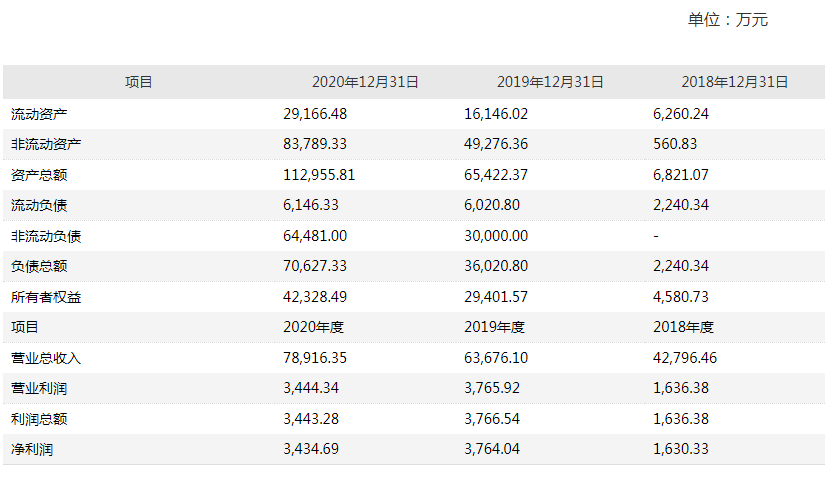Select the 营业总收入 row label

[46, 358]
